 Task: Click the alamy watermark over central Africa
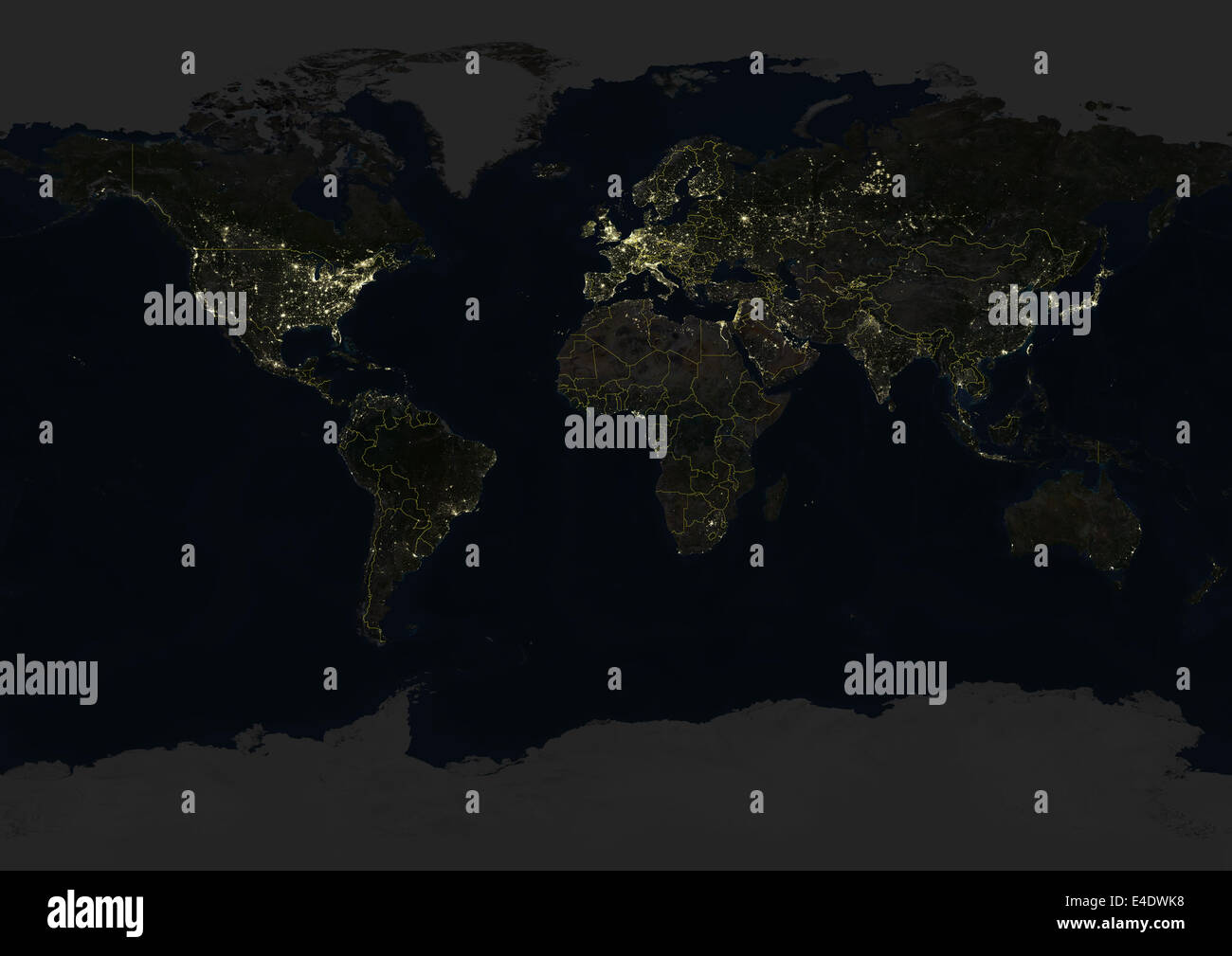point(616,431)
